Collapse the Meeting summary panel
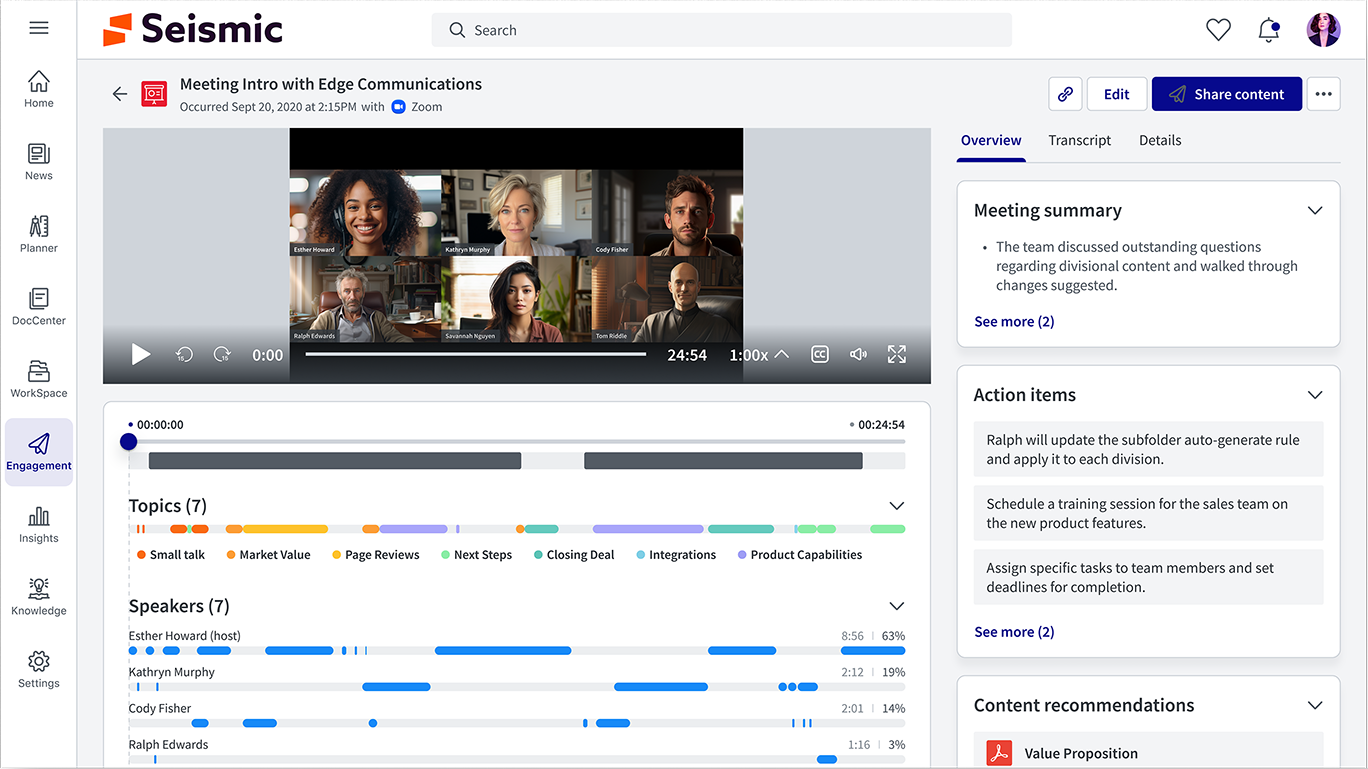1368x769 pixels. coord(1315,211)
